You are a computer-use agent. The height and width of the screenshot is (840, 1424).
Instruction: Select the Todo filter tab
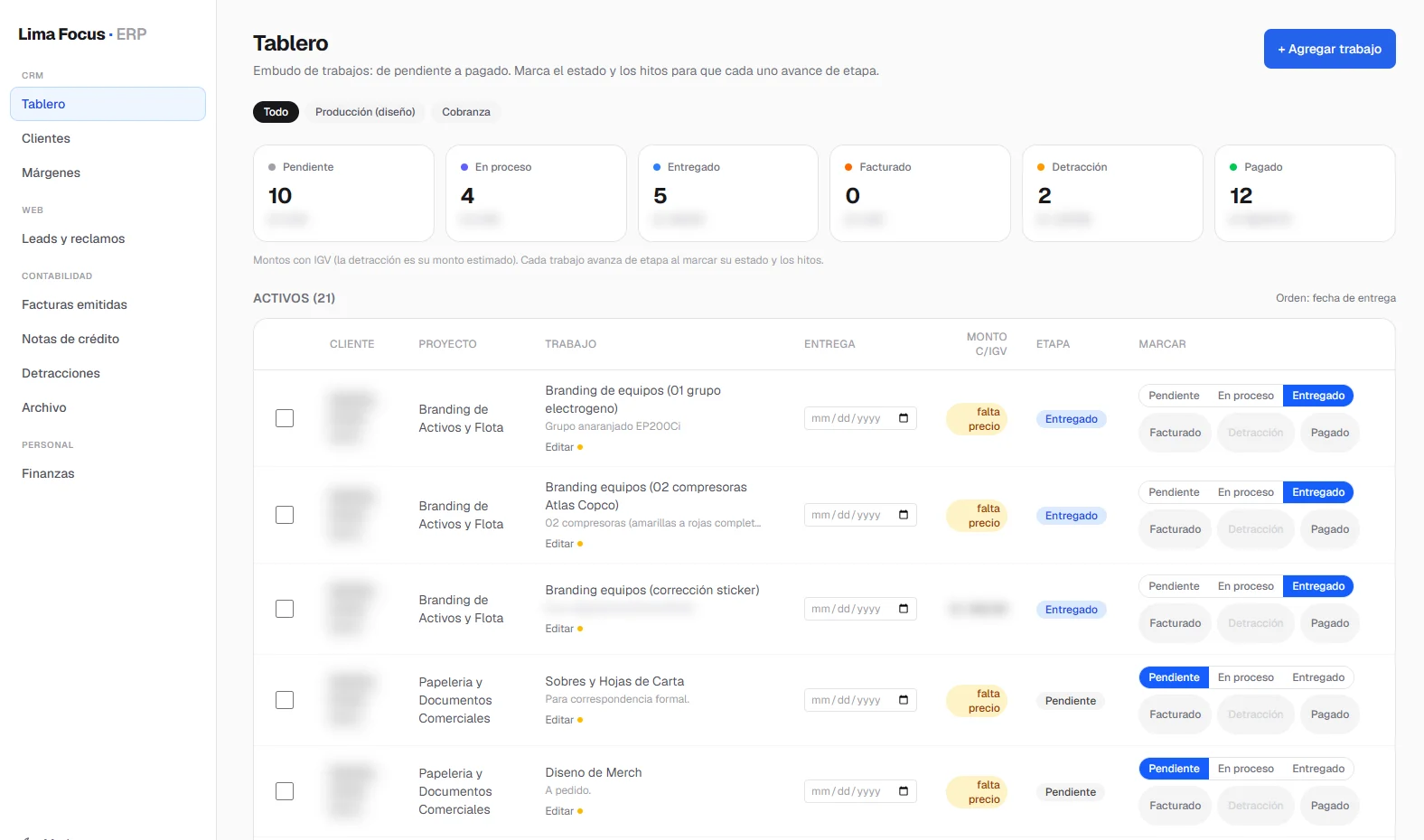(x=276, y=112)
